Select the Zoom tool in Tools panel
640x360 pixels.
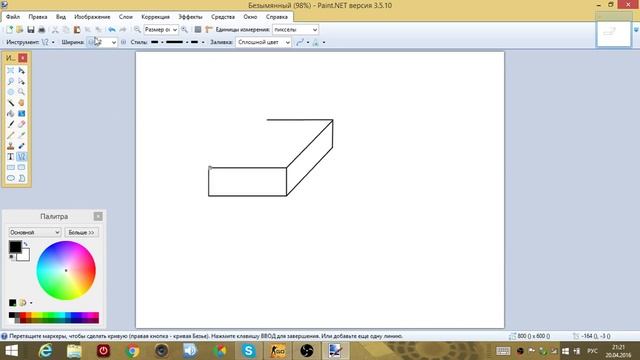22,92
